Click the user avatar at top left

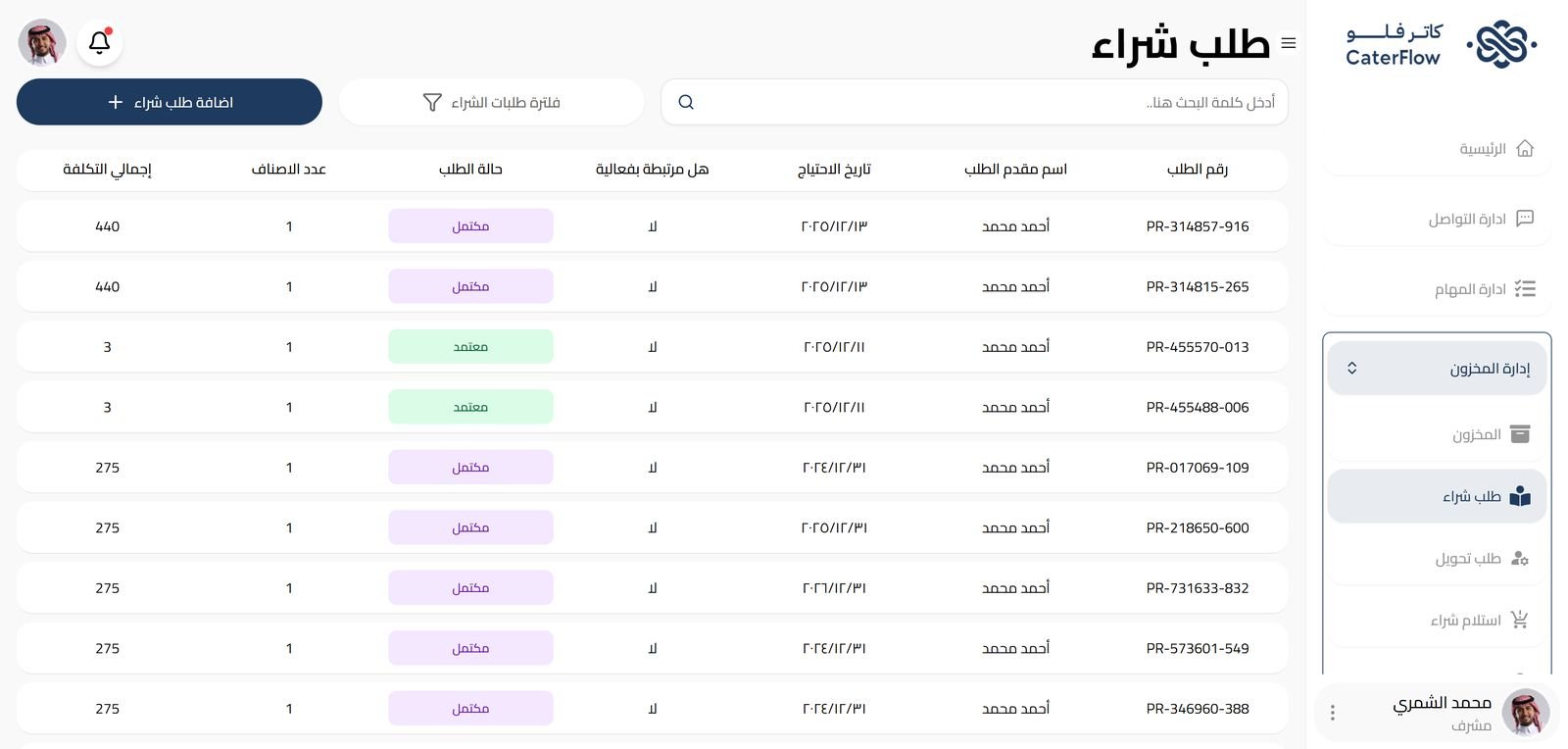pos(42,43)
